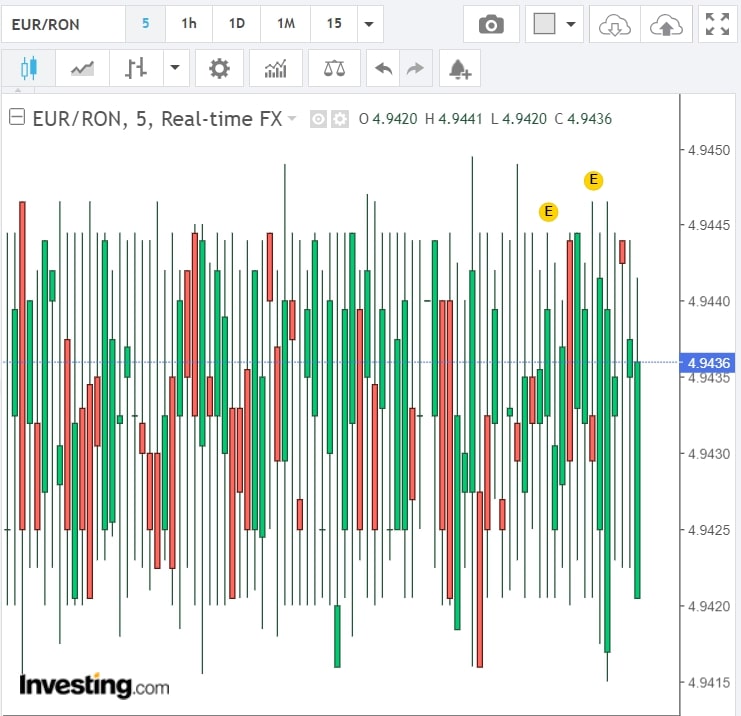This screenshot has width=741, height=716.
Task: Click the load chart cloud download icon
Action: [614, 24]
